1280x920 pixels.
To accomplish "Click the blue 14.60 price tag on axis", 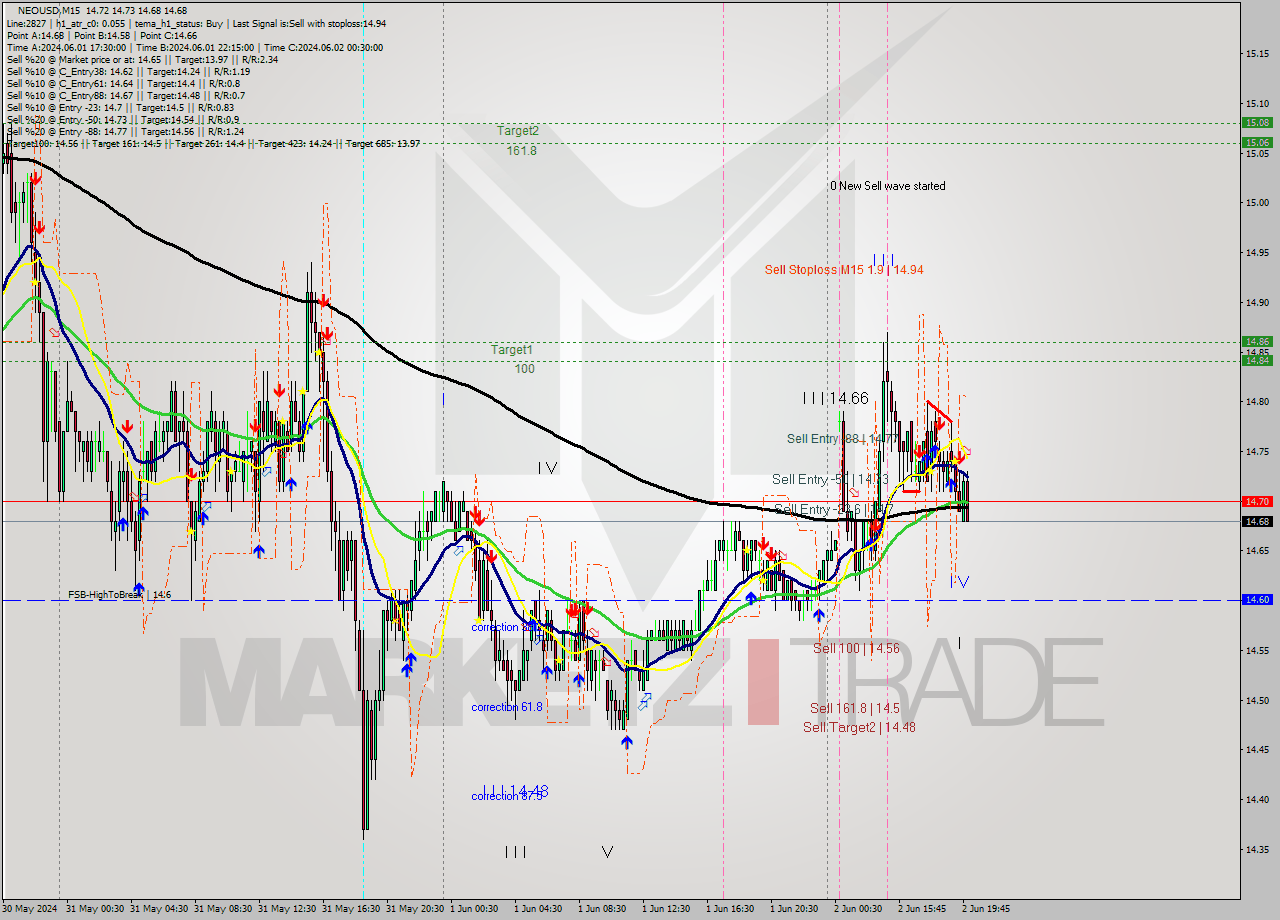I will pos(1256,600).
